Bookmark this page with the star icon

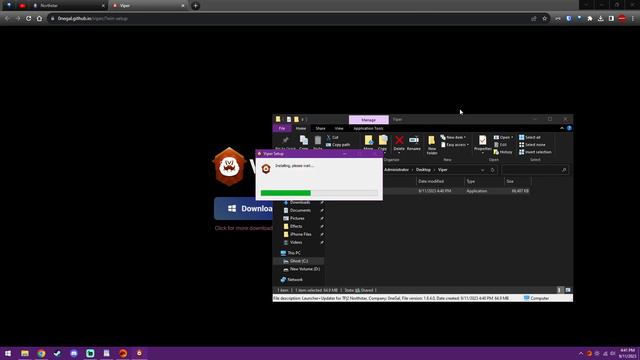click(x=544, y=18)
